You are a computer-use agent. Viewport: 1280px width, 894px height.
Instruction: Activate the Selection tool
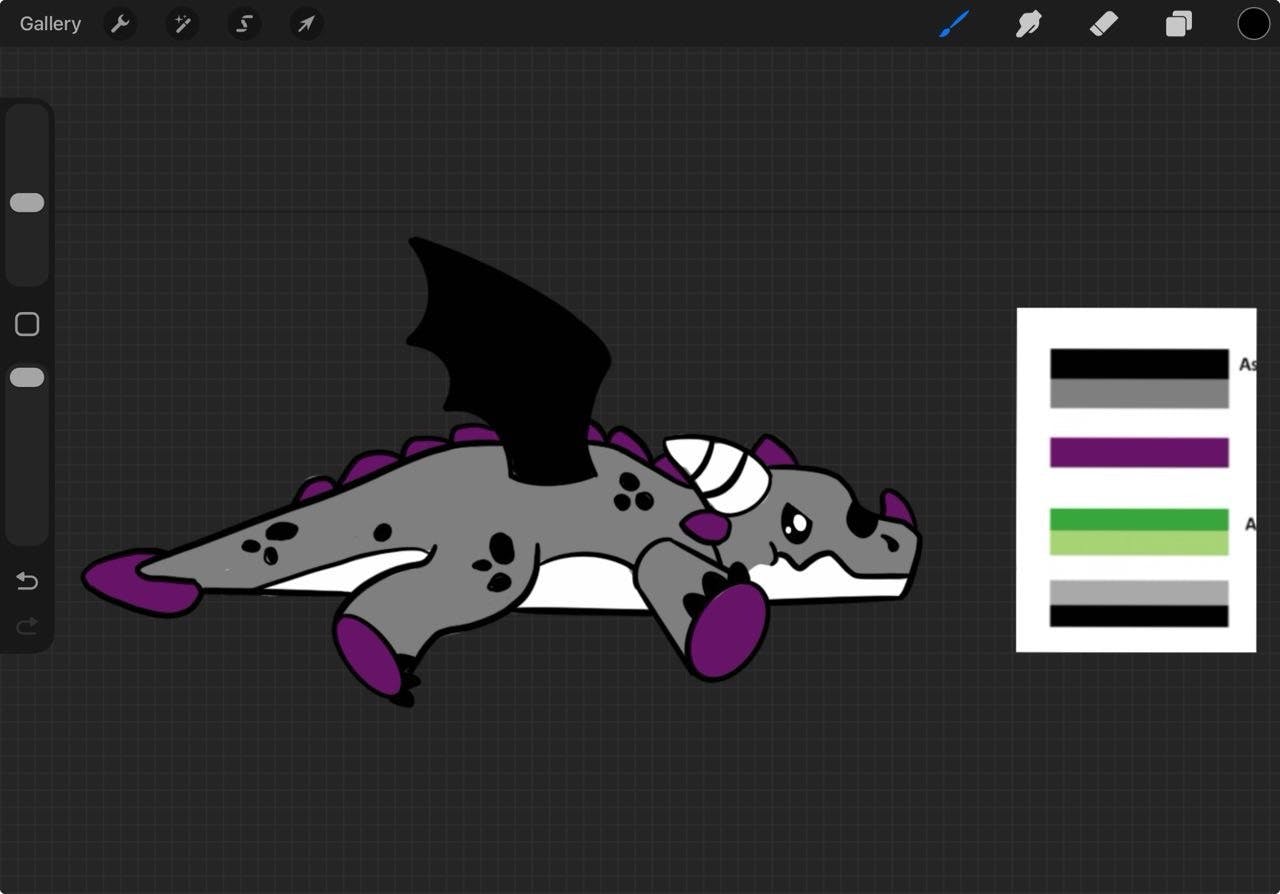(244, 24)
